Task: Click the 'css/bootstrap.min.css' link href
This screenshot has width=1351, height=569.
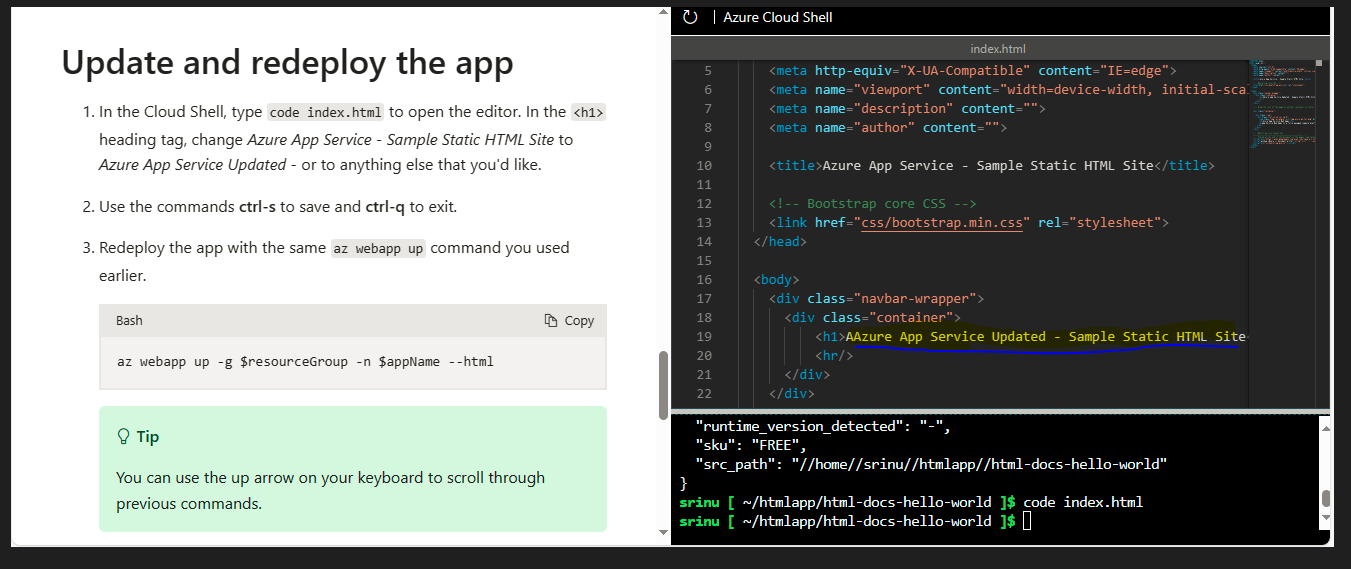Action: click(944, 222)
